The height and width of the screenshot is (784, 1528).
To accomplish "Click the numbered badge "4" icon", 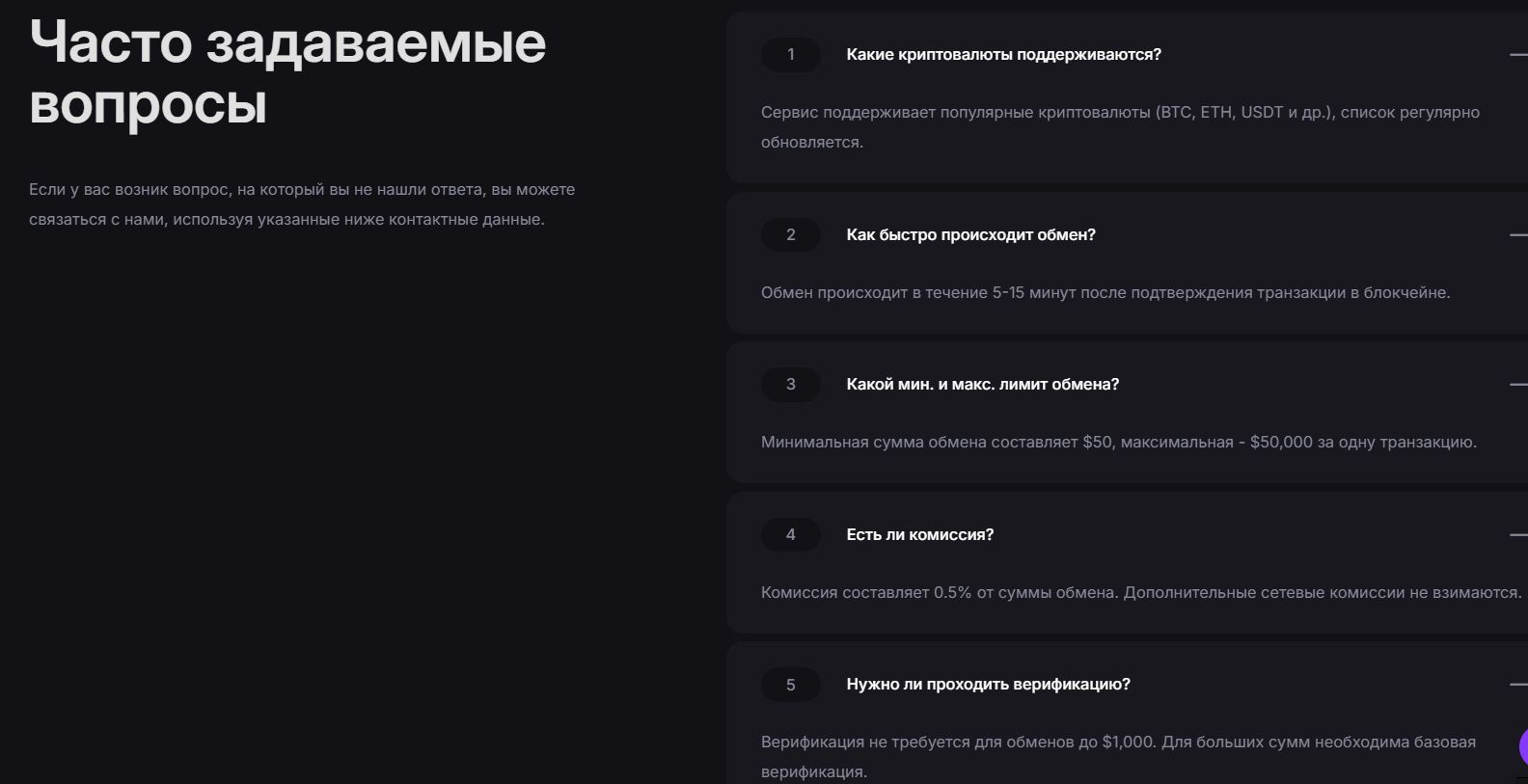I will point(791,534).
